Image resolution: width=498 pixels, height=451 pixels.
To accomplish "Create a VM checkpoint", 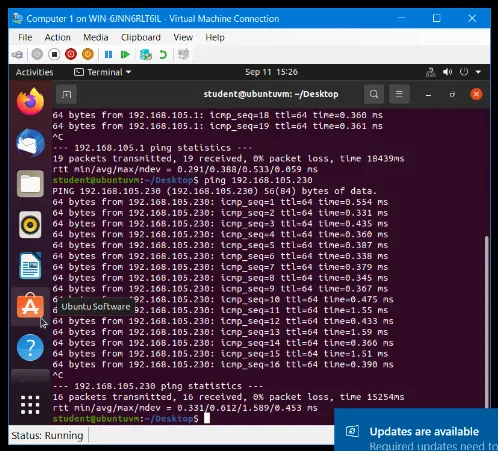I will [146, 54].
